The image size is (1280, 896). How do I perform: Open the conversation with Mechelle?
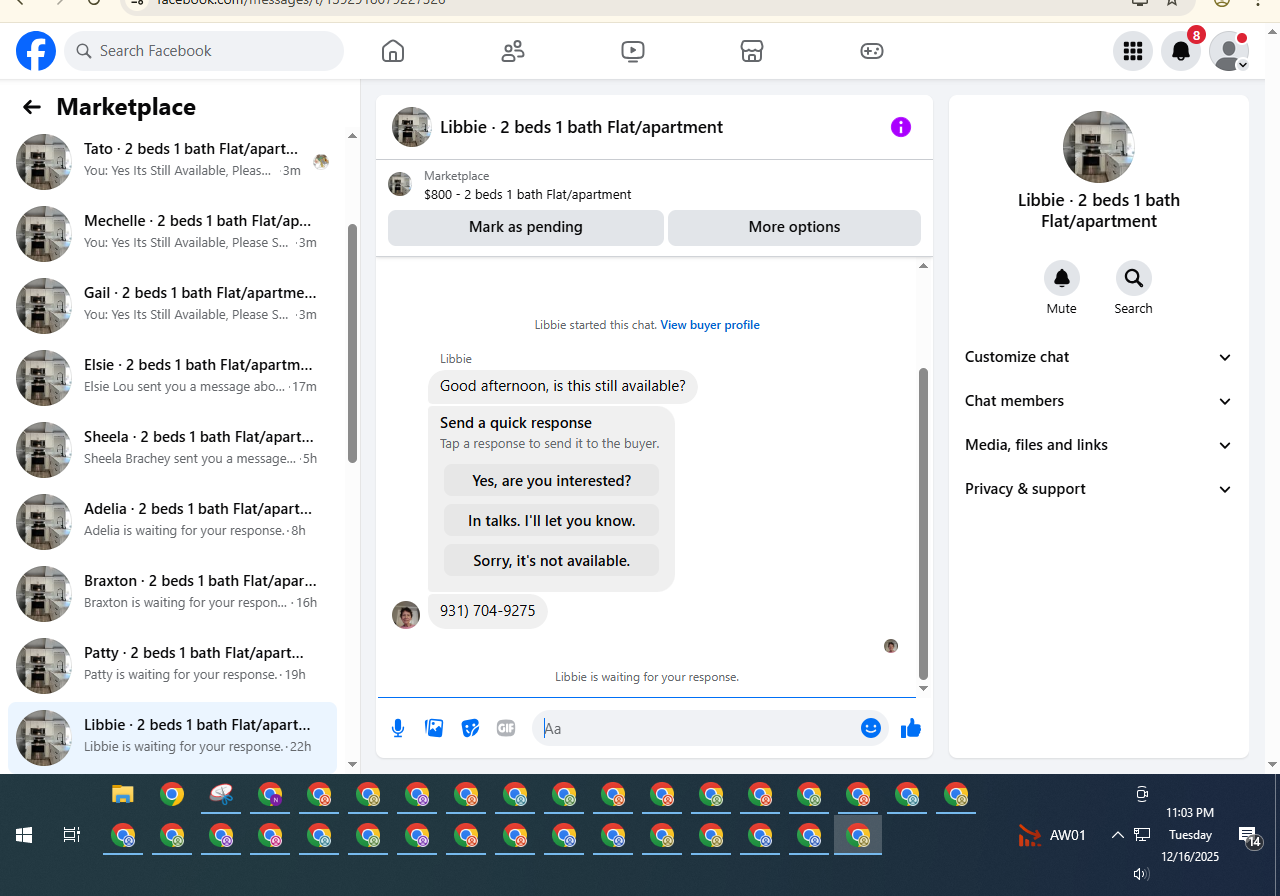pyautogui.click(x=172, y=232)
